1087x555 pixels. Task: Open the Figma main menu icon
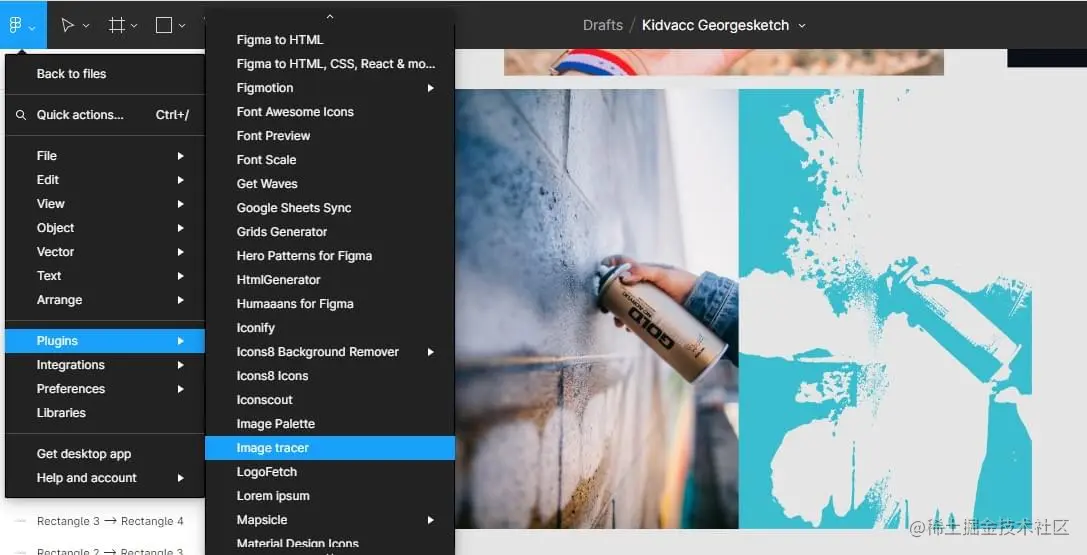pyautogui.click(x=15, y=26)
